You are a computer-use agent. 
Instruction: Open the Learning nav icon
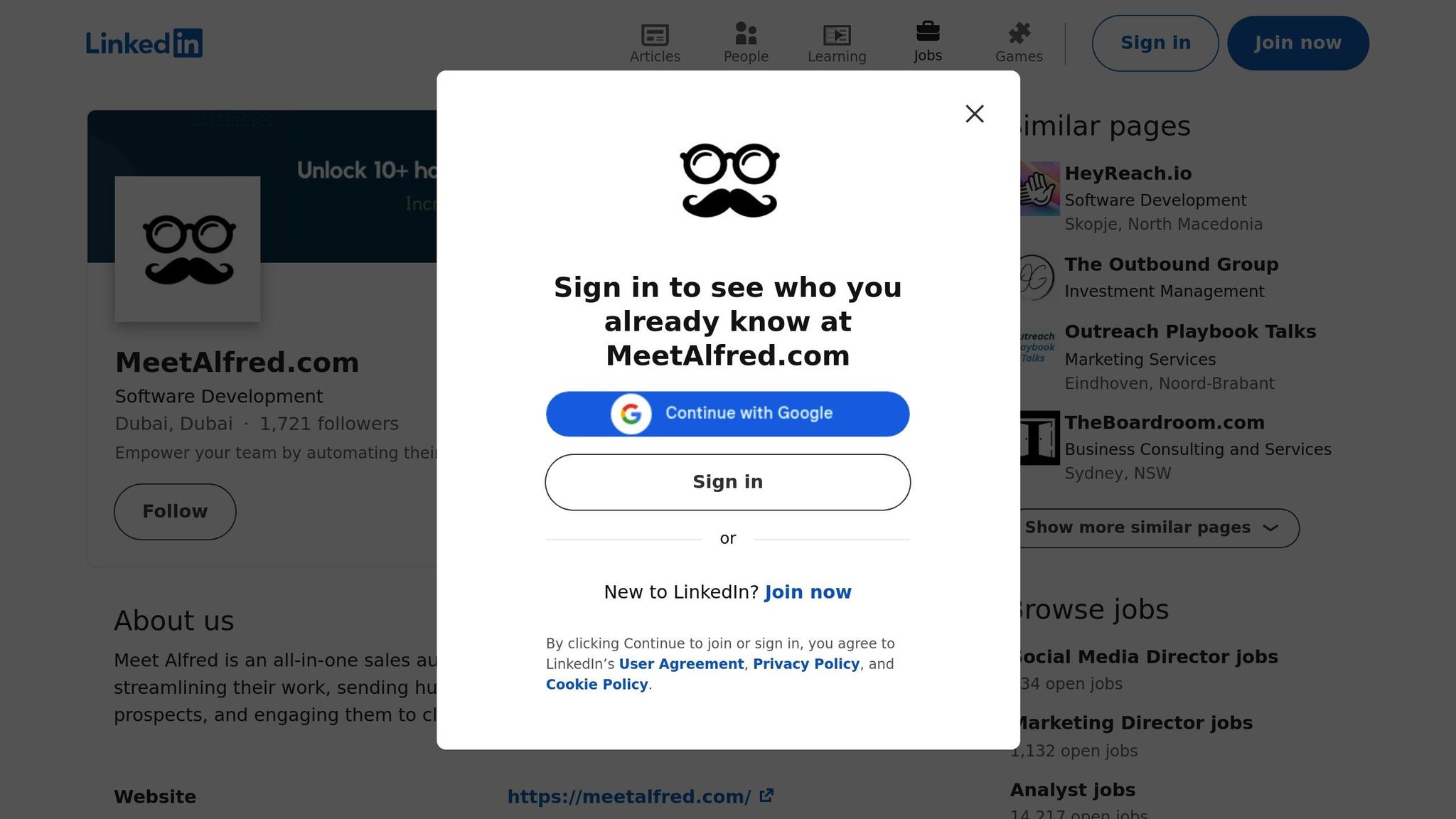point(837,34)
